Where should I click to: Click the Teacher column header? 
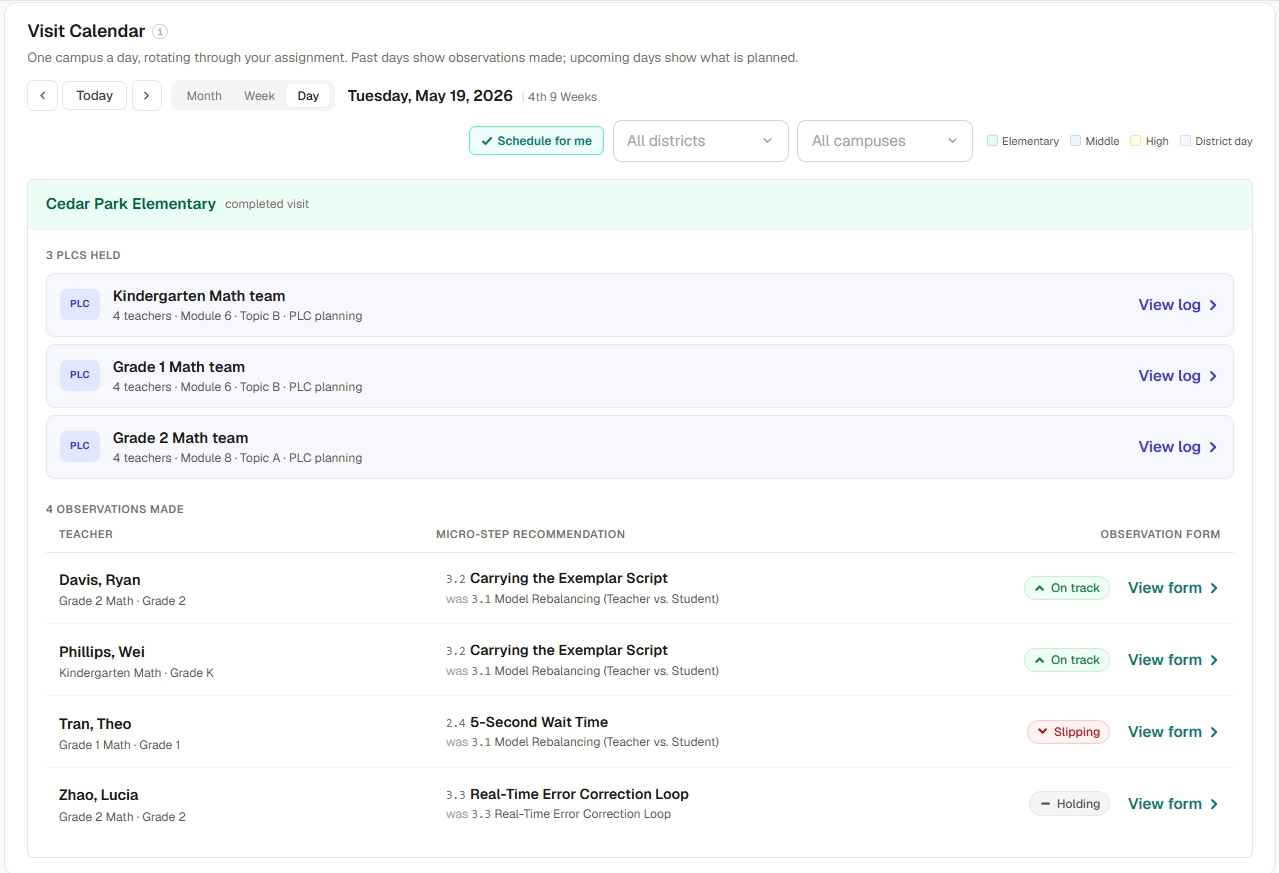pos(86,534)
